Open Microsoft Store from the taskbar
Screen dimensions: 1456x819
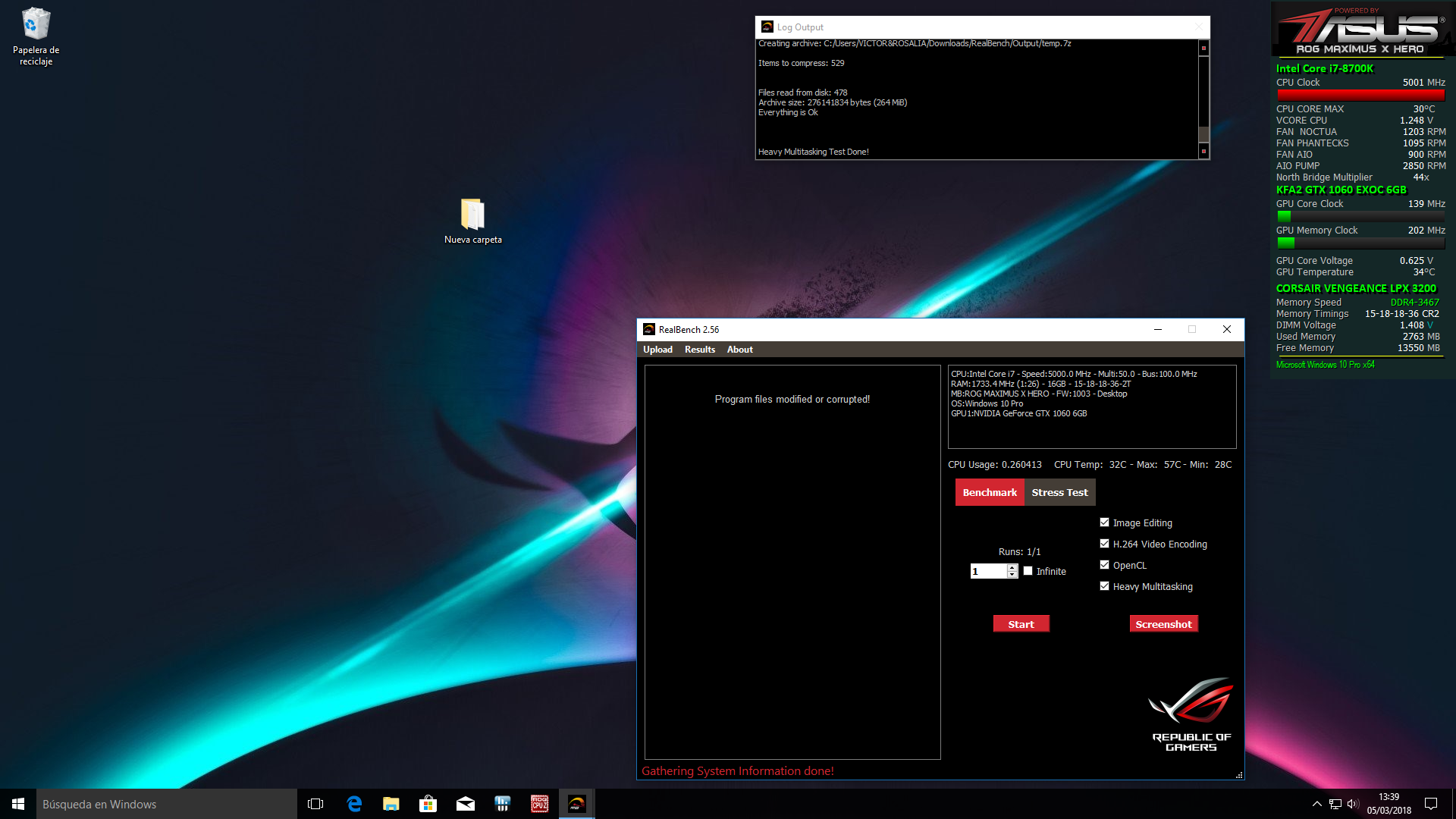[x=428, y=804]
